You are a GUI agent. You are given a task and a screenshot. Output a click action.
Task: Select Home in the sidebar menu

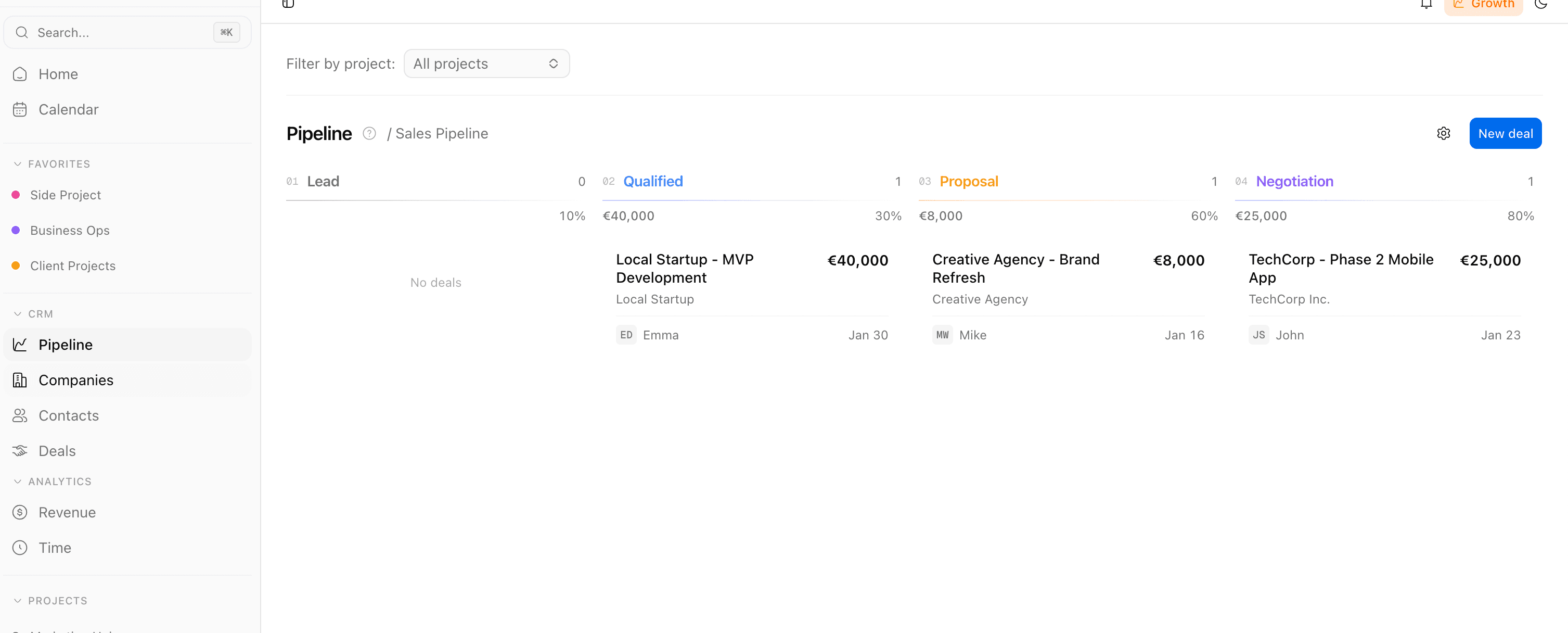pyautogui.click(x=58, y=74)
